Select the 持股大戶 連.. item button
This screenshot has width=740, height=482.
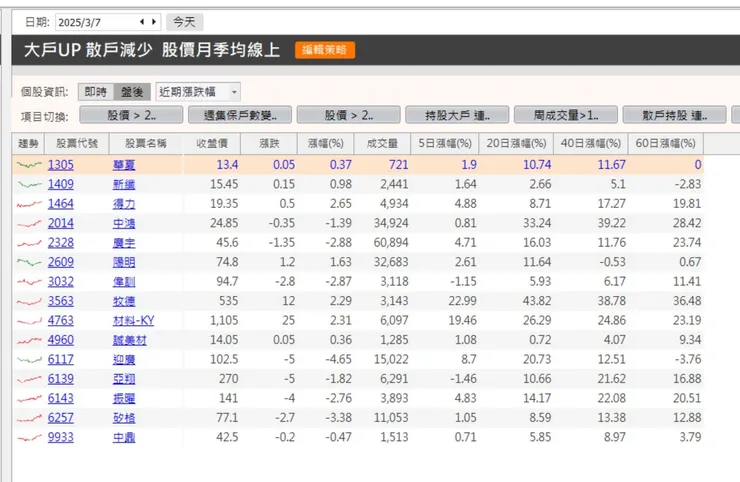click(x=457, y=115)
